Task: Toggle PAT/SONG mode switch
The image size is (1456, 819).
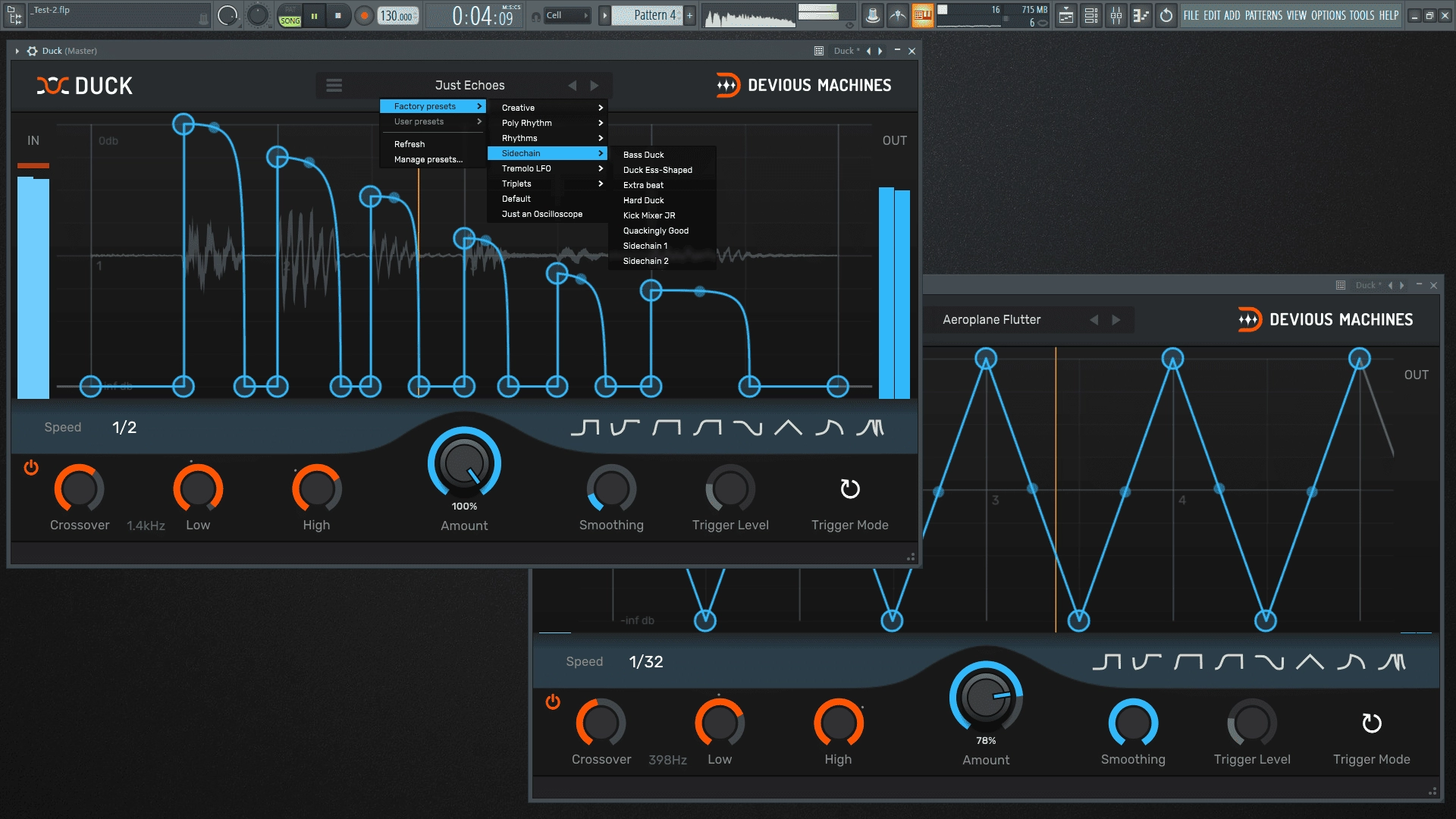Action: point(290,15)
